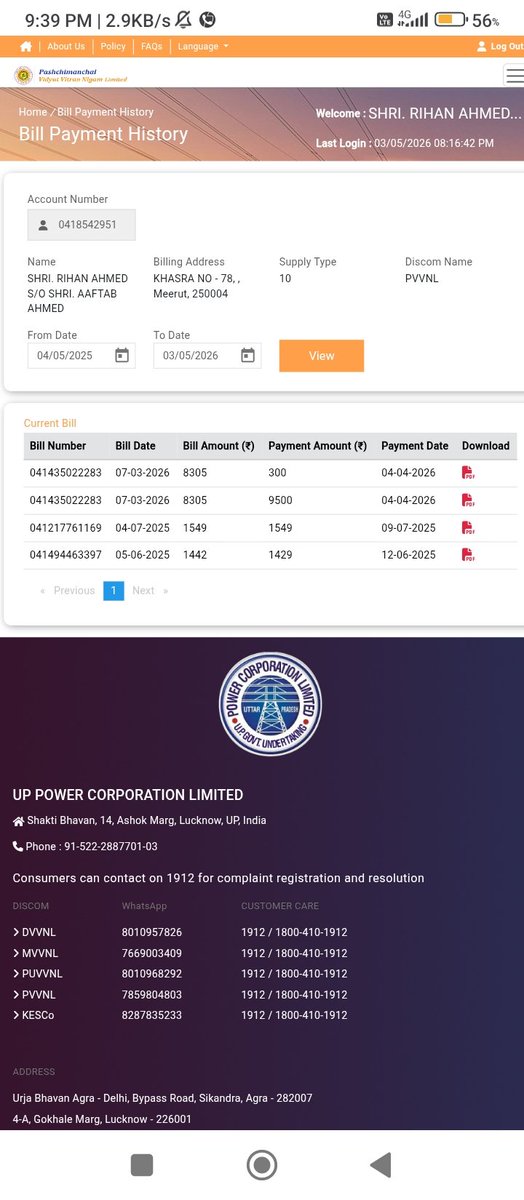The image size is (524, 1200).
Task: Go to the home icon in top bar
Action: coord(26,47)
